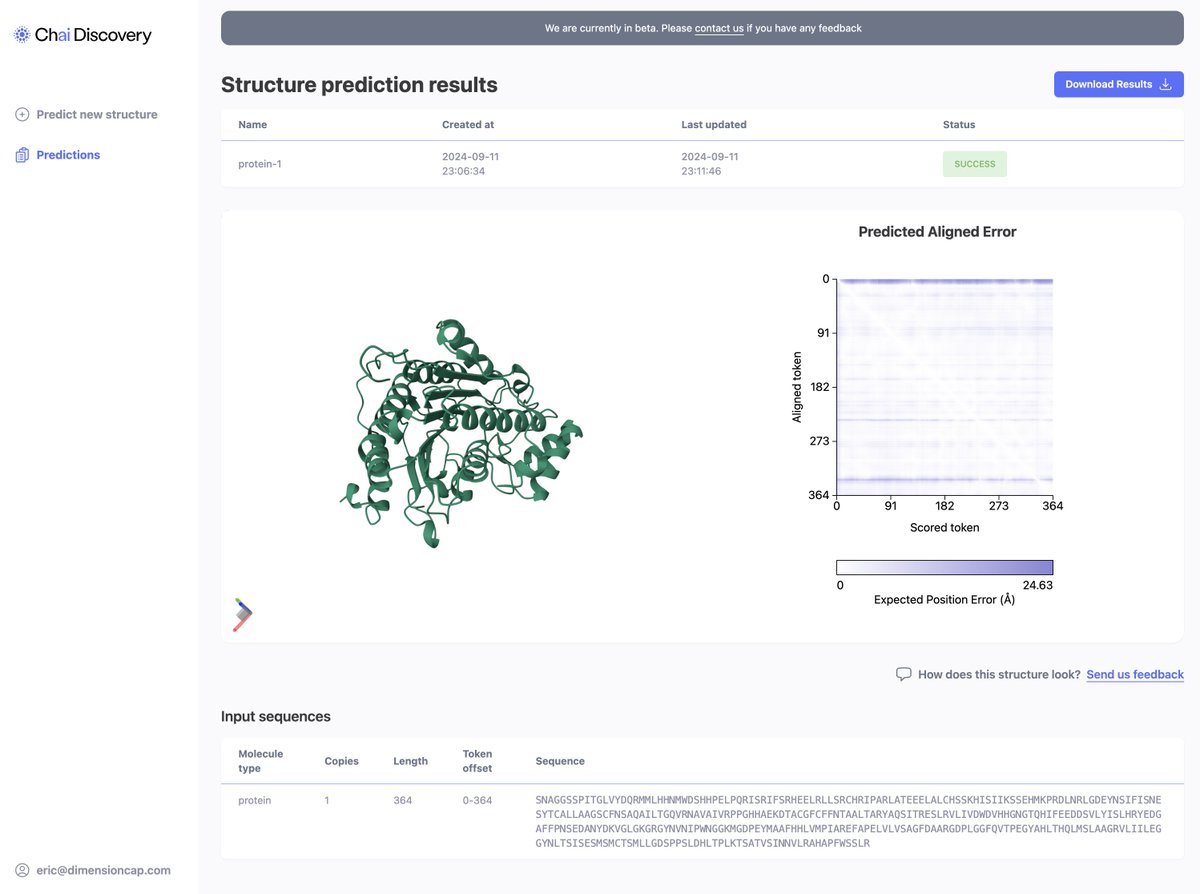Open the Send us feedback link
Viewport: 1200px width, 894px height.
[x=1135, y=674]
